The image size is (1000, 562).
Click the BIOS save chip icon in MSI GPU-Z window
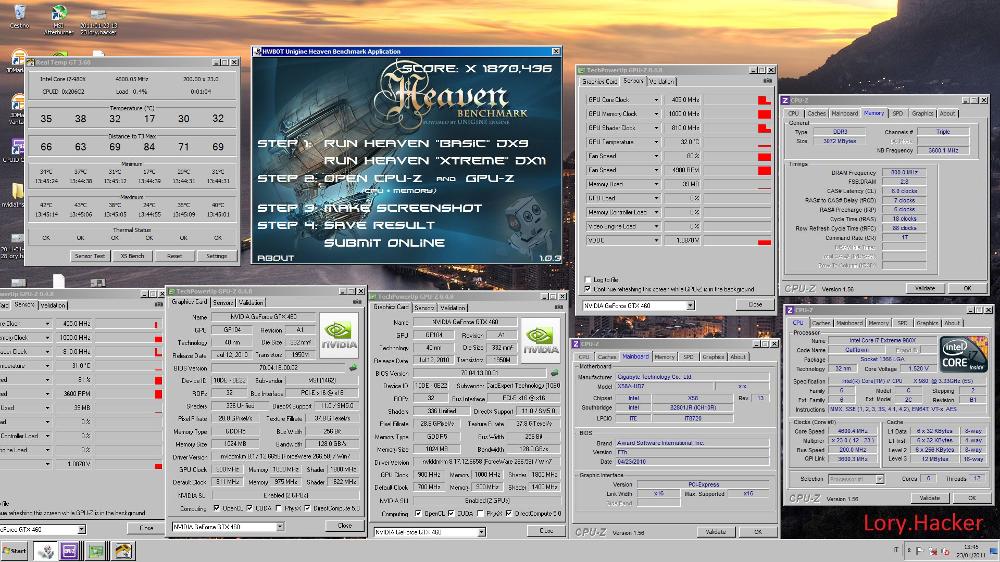pyautogui.click(x=353, y=368)
